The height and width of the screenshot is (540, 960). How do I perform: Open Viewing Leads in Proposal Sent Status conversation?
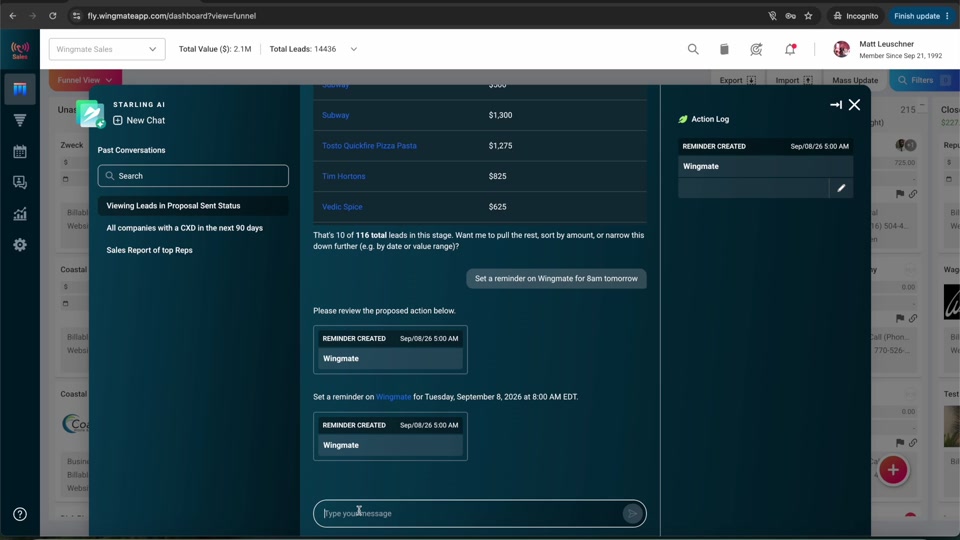(193, 206)
